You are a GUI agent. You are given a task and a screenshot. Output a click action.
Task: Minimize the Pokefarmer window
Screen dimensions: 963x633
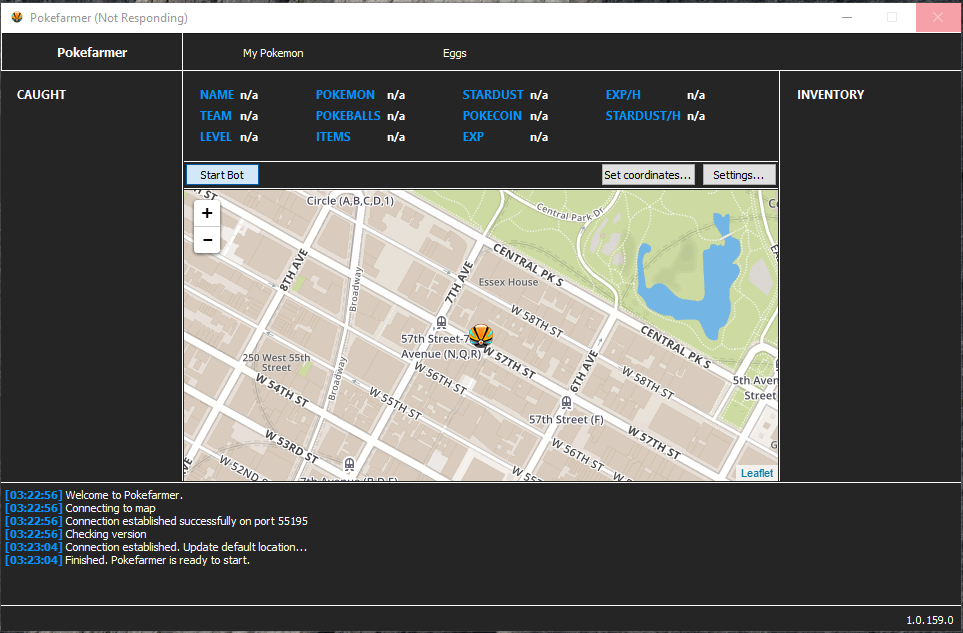point(847,17)
